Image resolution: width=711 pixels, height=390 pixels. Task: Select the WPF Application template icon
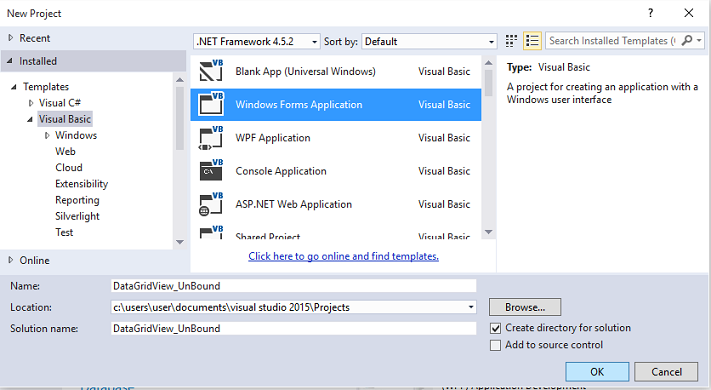click(x=211, y=137)
